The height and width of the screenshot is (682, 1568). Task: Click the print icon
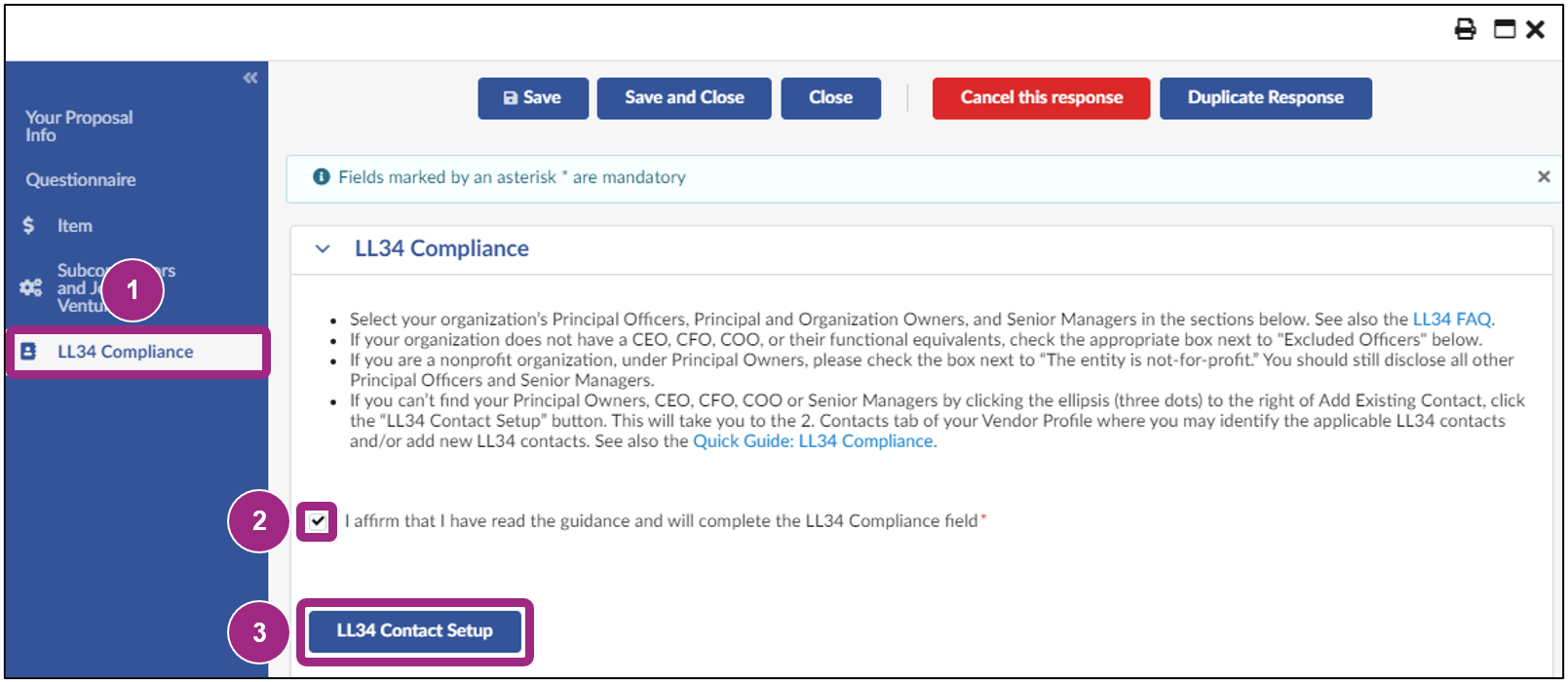[x=1465, y=29]
